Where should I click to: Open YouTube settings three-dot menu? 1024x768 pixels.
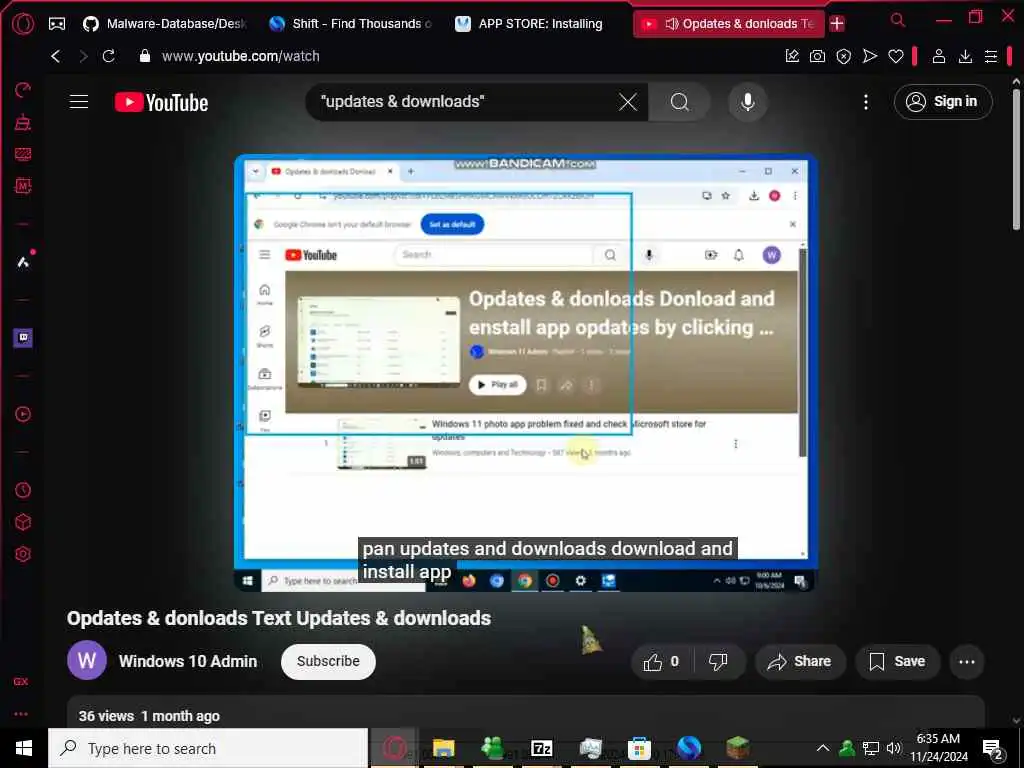tap(866, 102)
